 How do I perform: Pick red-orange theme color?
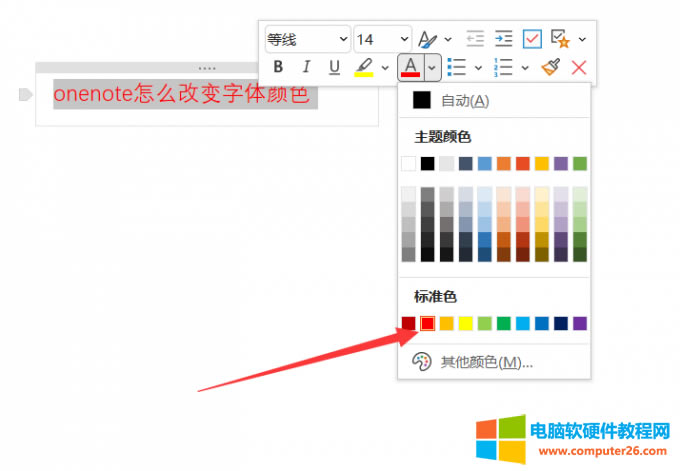tap(523, 164)
